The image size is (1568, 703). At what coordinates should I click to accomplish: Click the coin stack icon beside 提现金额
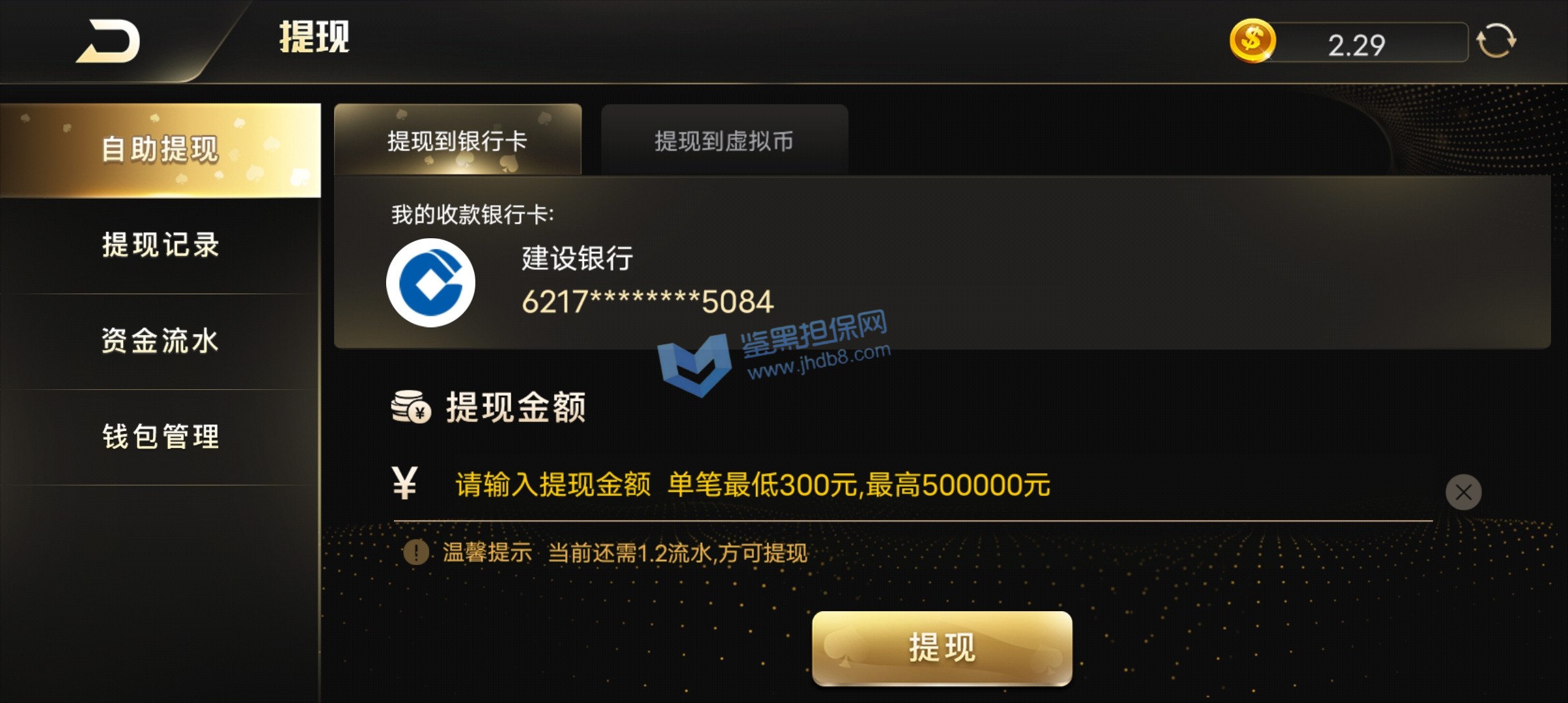[410, 407]
